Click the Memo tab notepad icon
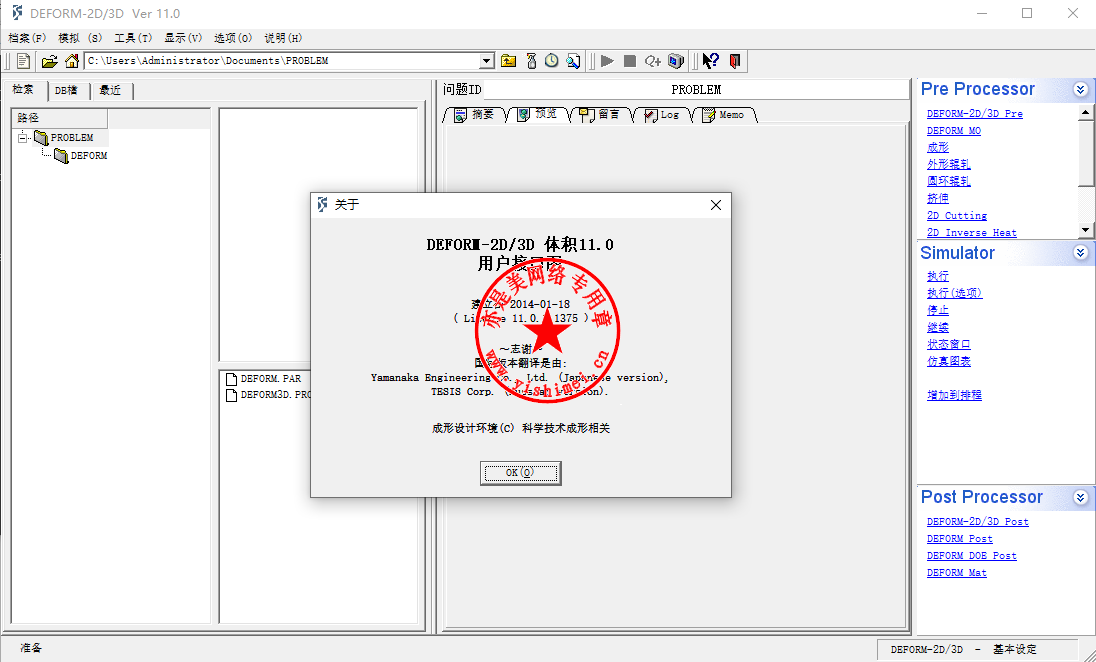The height and width of the screenshot is (662, 1096). [709, 115]
